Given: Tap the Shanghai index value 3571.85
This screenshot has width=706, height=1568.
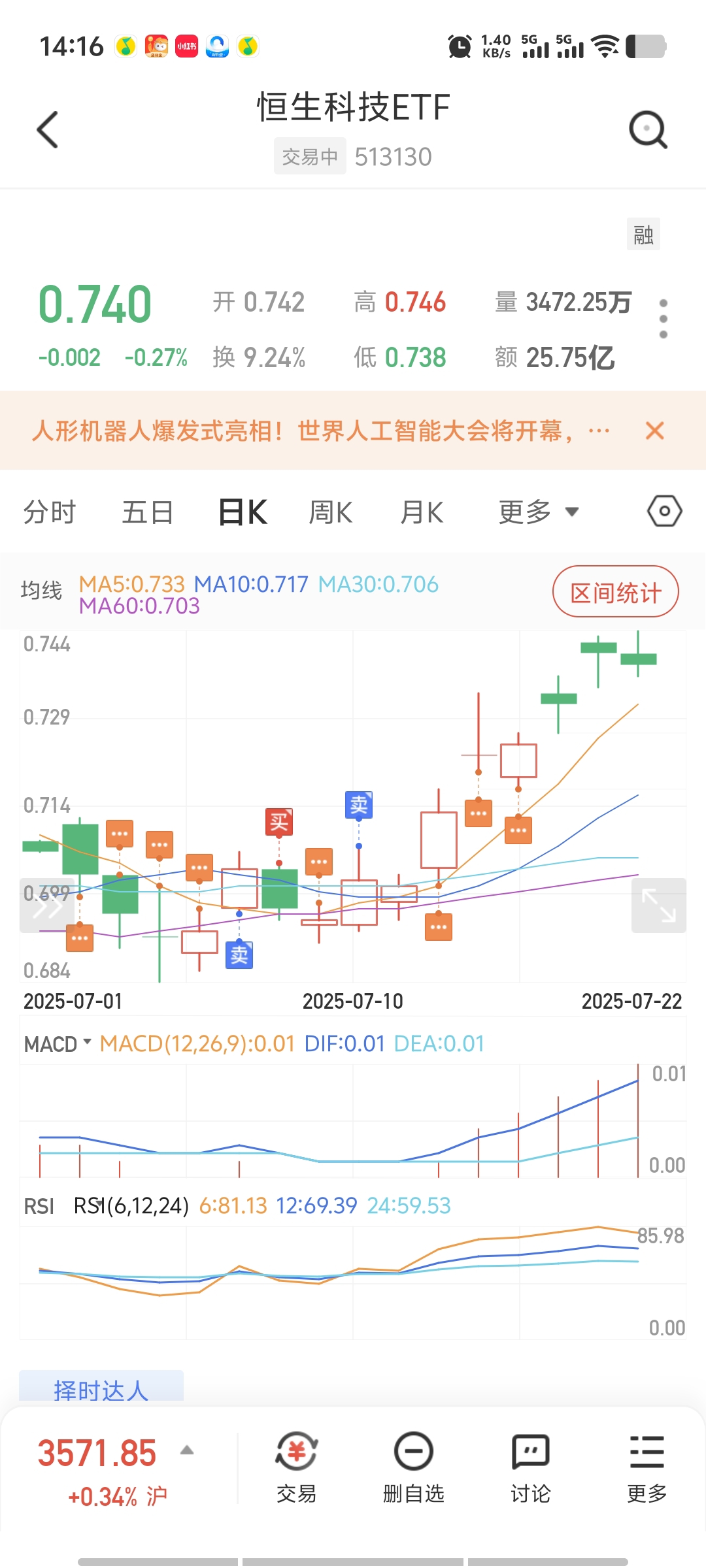Looking at the screenshot, I should click(97, 1453).
